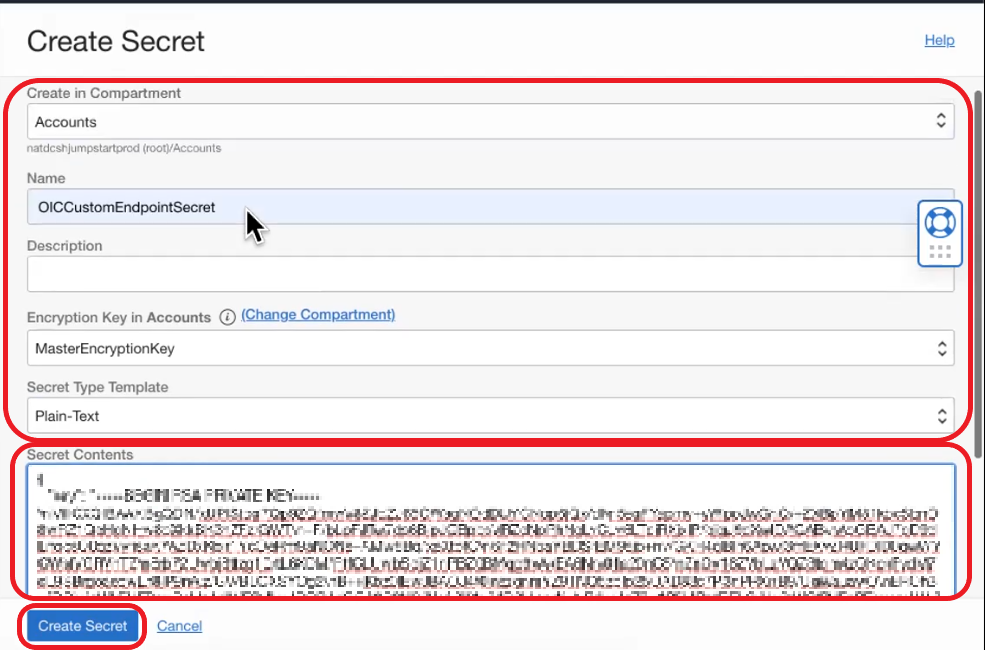Image resolution: width=985 pixels, height=650 pixels.
Task: Click the Change Compartment link
Action: [x=318, y=315]
